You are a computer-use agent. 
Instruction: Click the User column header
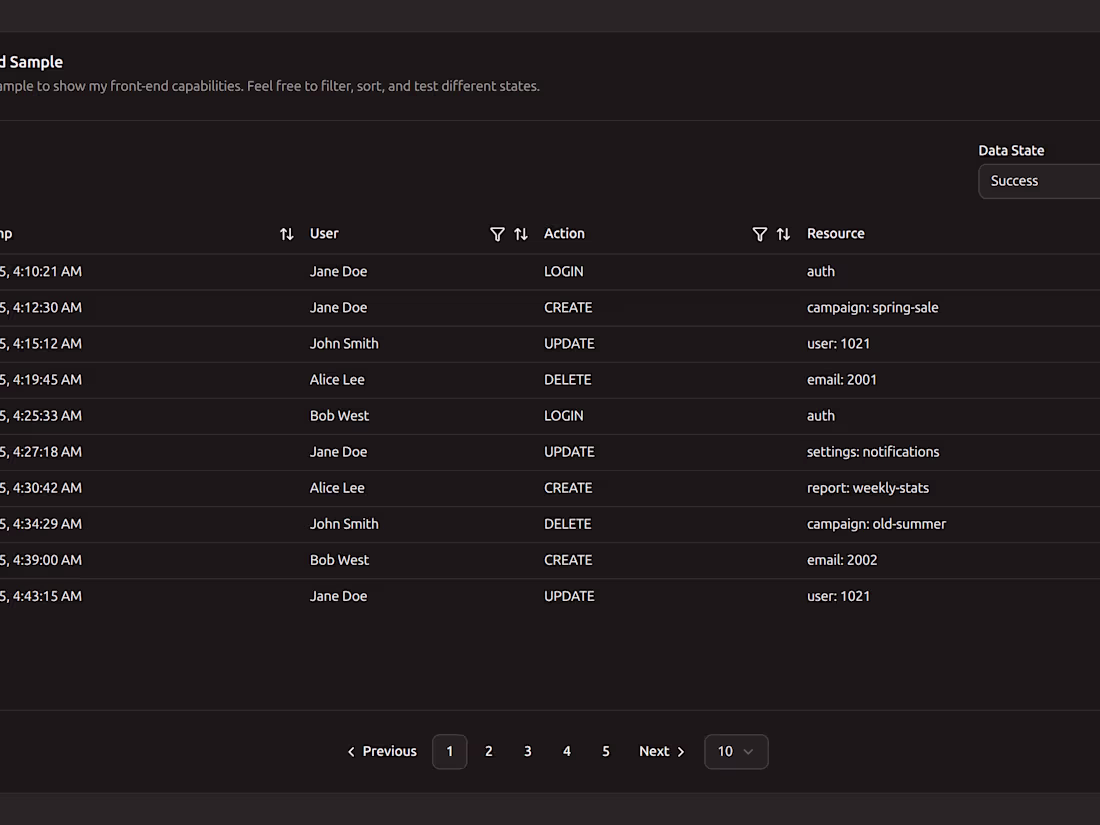coord(324,233)
